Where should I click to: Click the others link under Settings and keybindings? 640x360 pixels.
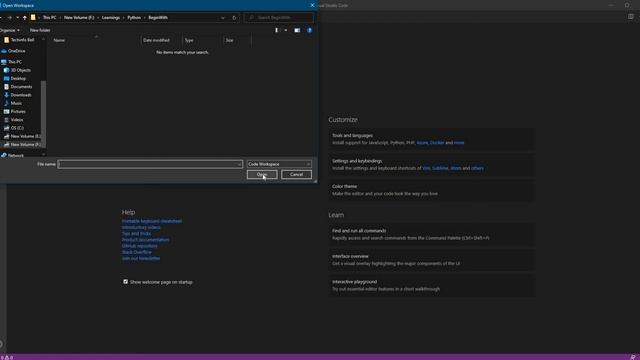pos(477,168)
